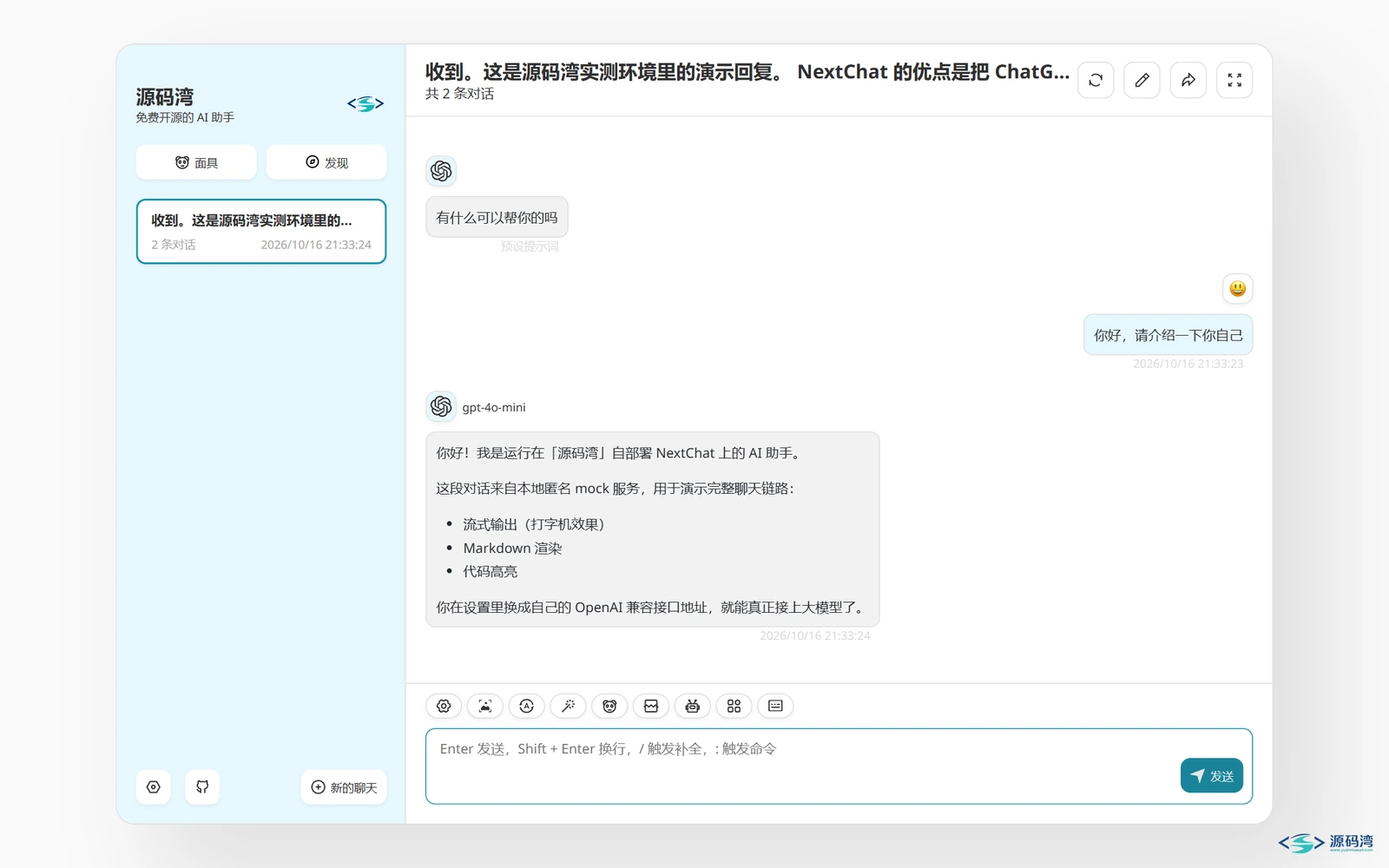Screen dimensions: 1389x868
Task: Click the bot avatar above 有什么可以帮你的吗
Action: point(441,171)
